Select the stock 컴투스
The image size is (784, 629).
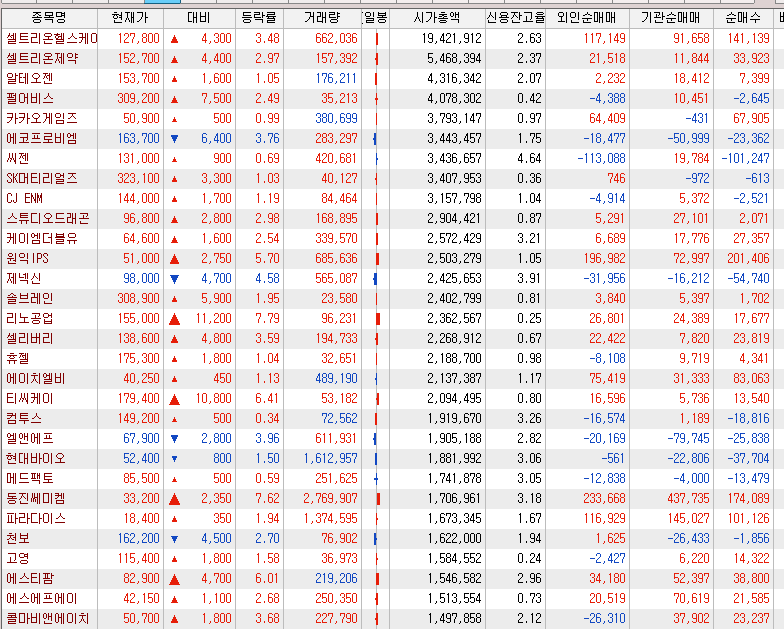[x=24, y=418]
